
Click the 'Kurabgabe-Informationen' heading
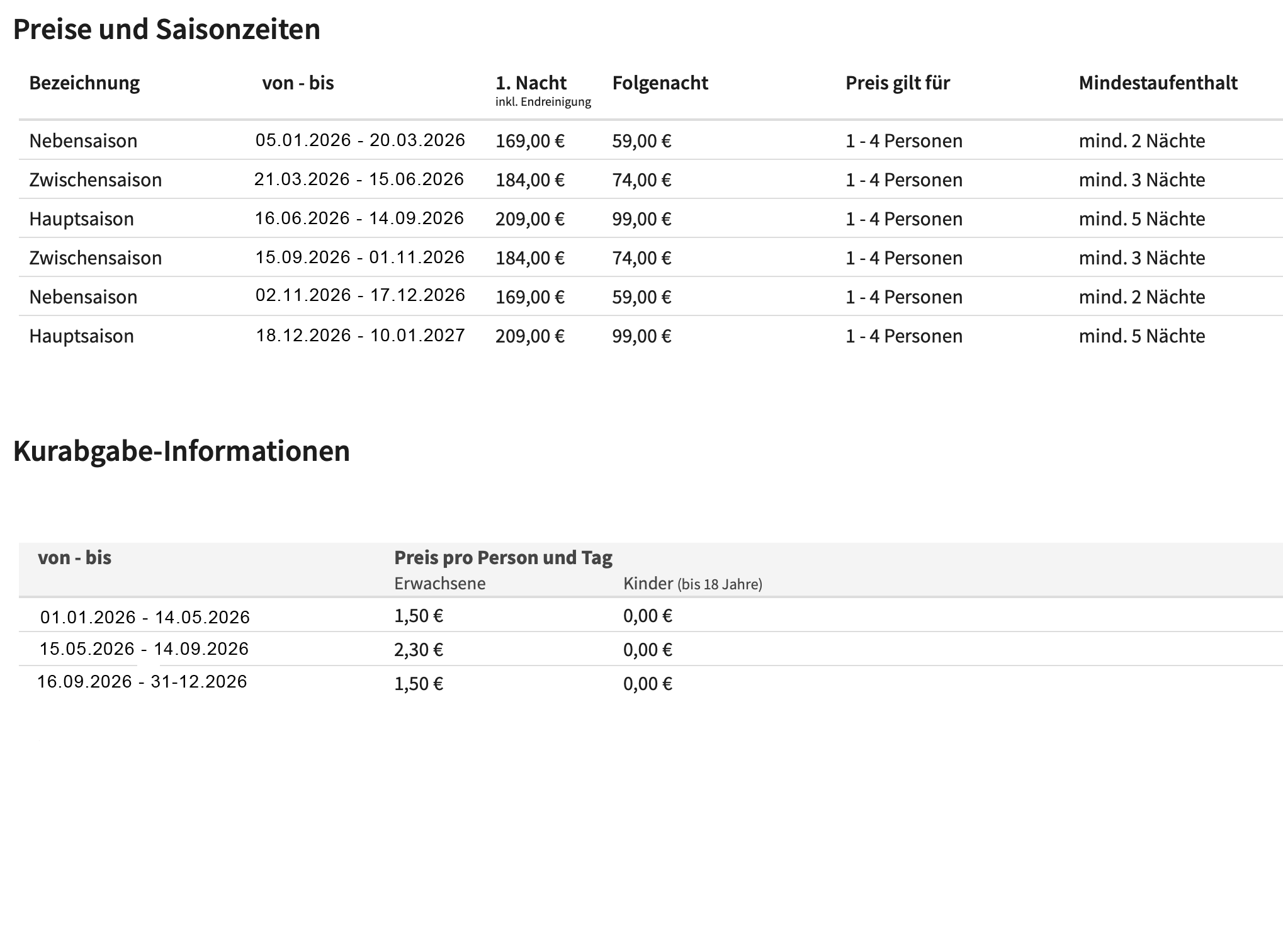coord(181,451)
